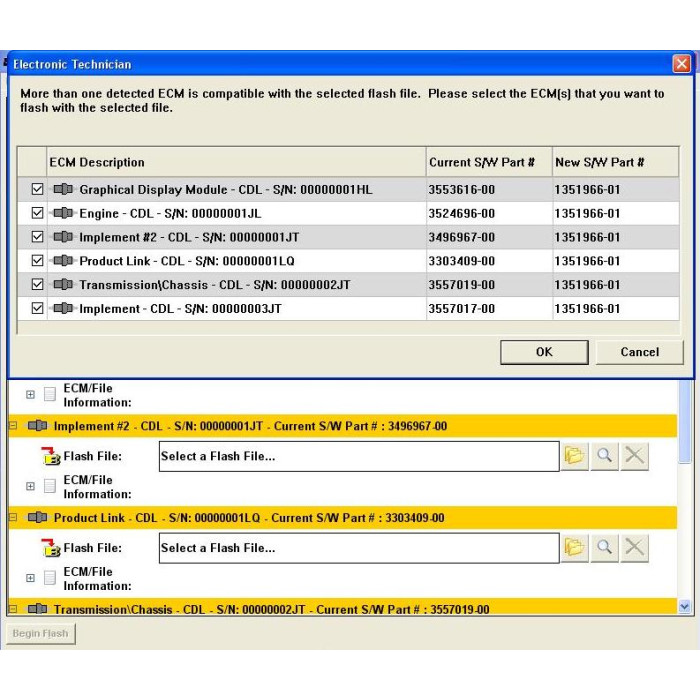Select current part number 3557017-00

click(462, 308)
